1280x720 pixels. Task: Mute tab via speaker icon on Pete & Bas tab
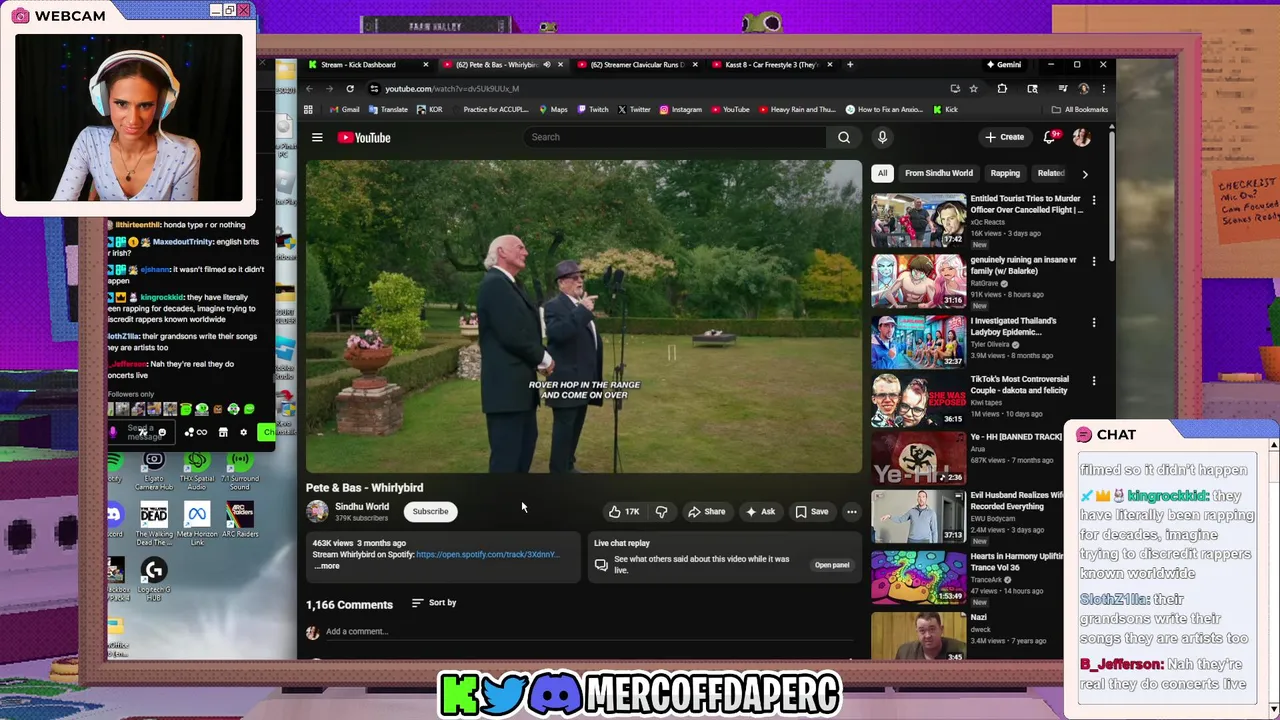pos(547,65)
